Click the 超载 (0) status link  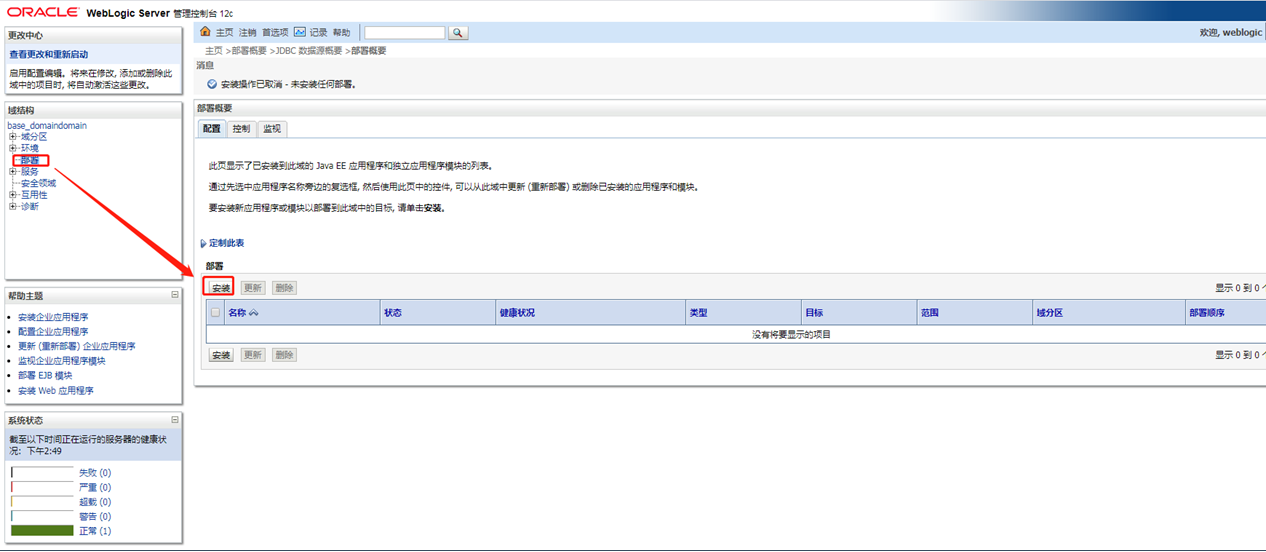click(x=95, y=502)
